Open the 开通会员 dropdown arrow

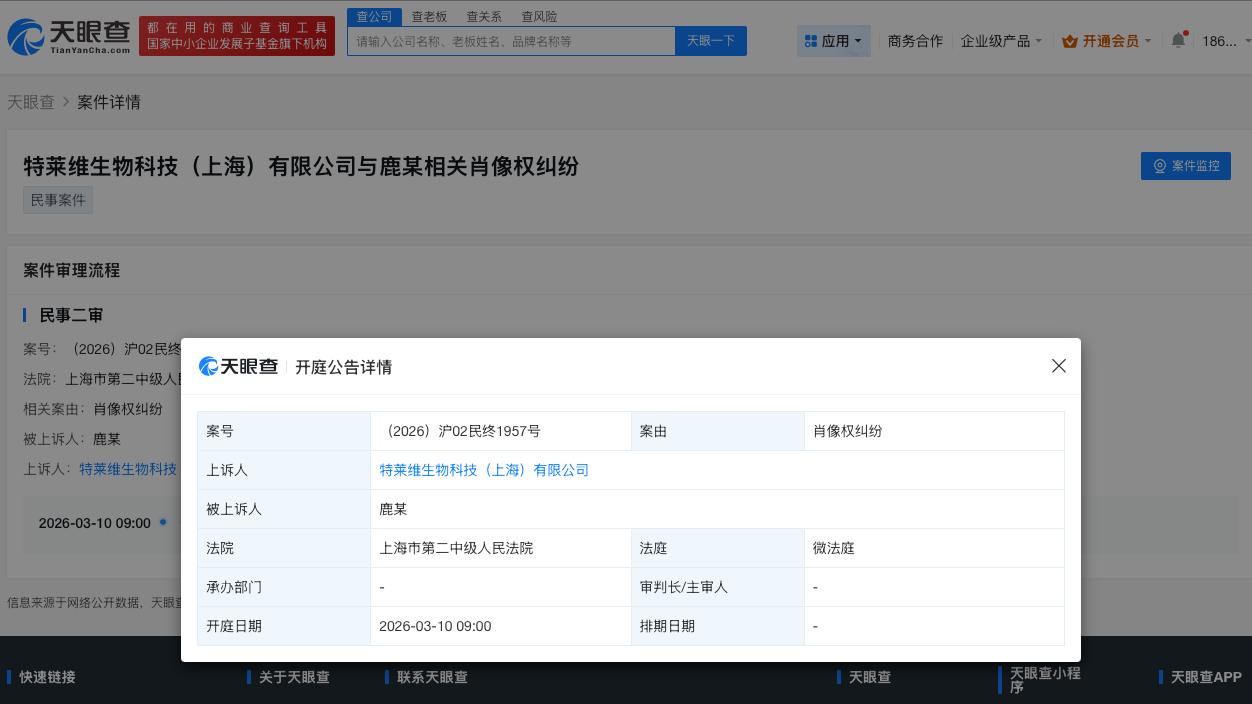(x=1147, y=41)
